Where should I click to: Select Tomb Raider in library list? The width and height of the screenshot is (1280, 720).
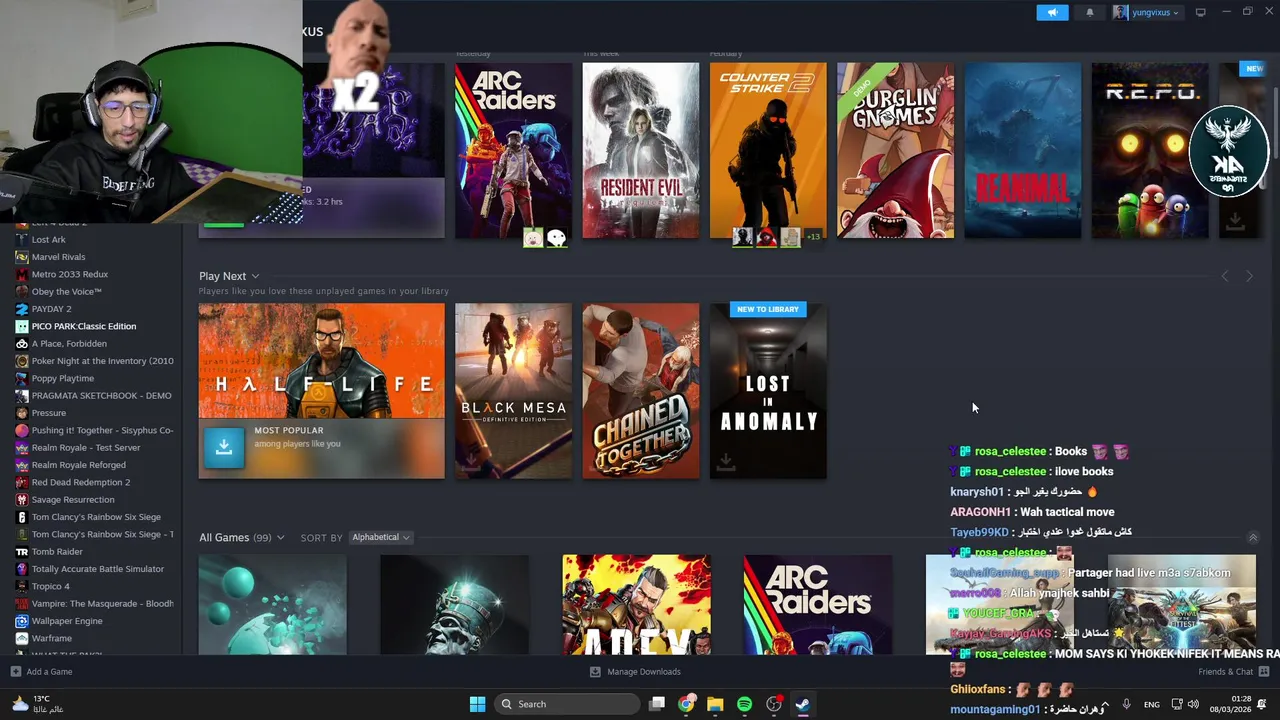pos(57,551)
